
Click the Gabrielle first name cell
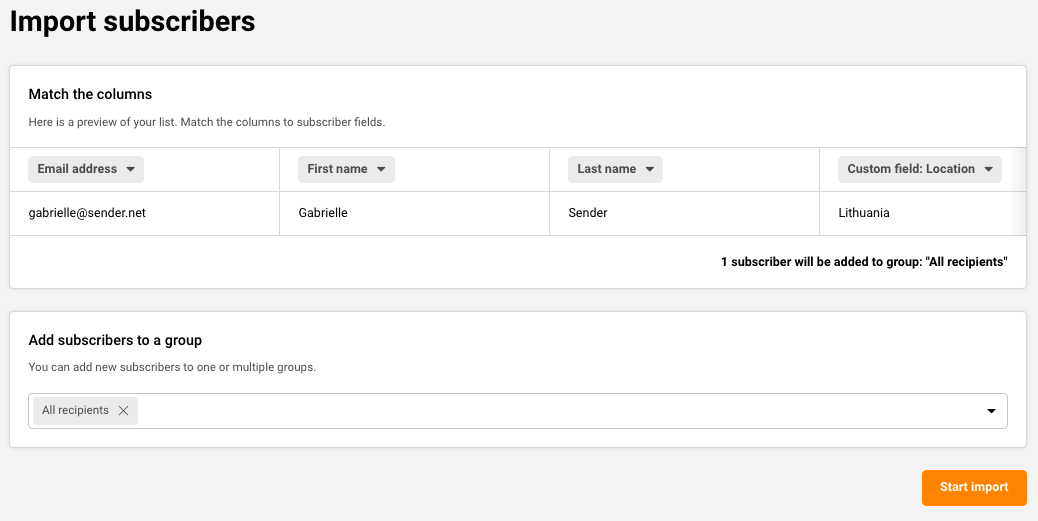[x=323, y=213]
